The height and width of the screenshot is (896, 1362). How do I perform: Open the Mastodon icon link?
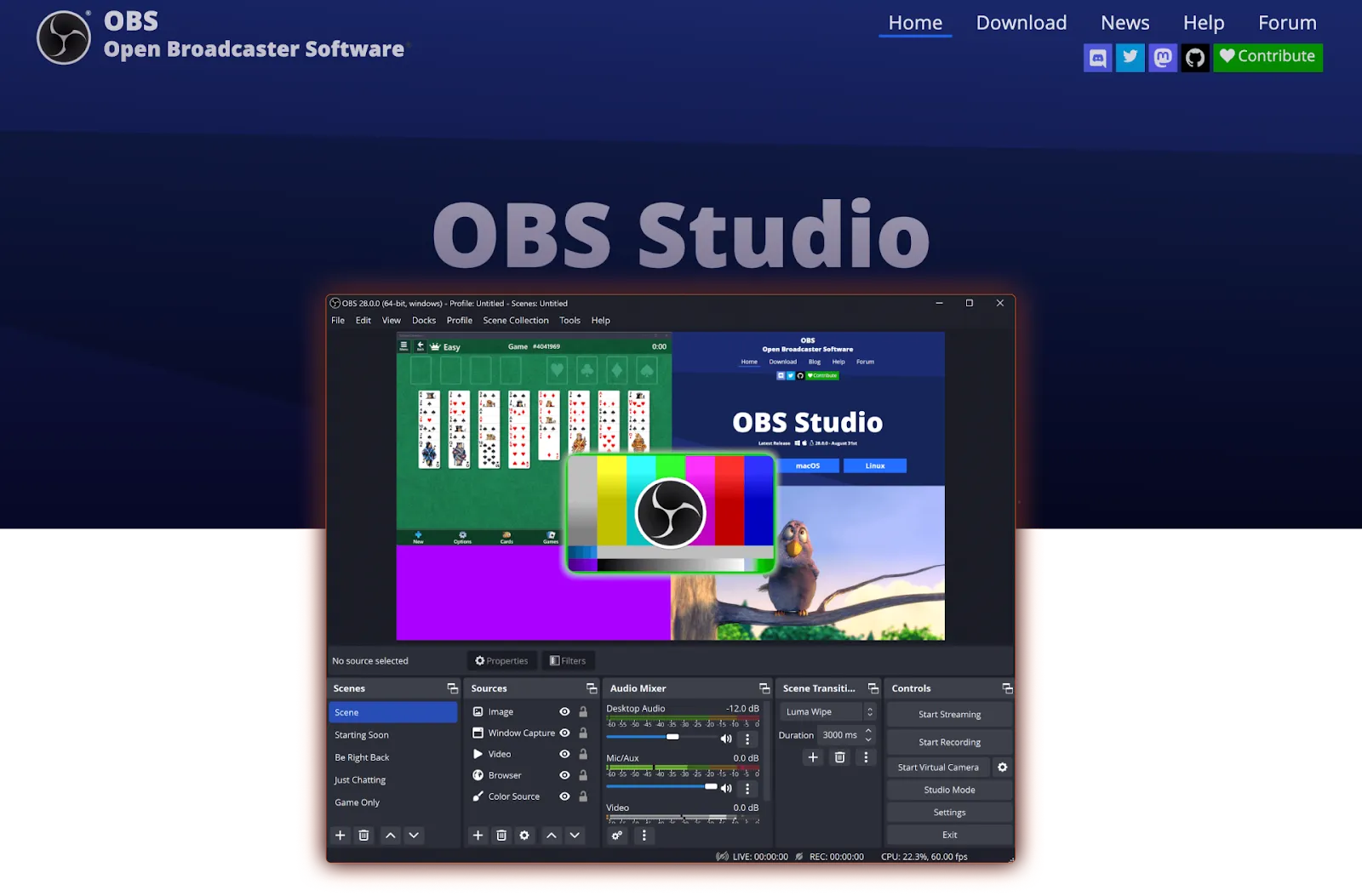pyautogui.click(x=1163, y=58)
